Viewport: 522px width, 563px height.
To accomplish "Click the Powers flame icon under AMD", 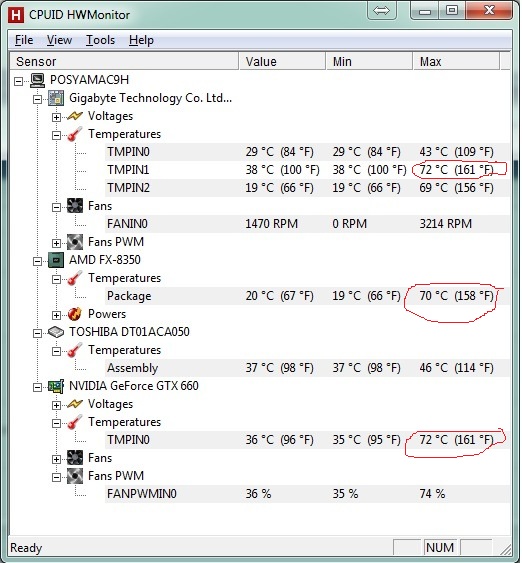I will pos(75,314).
